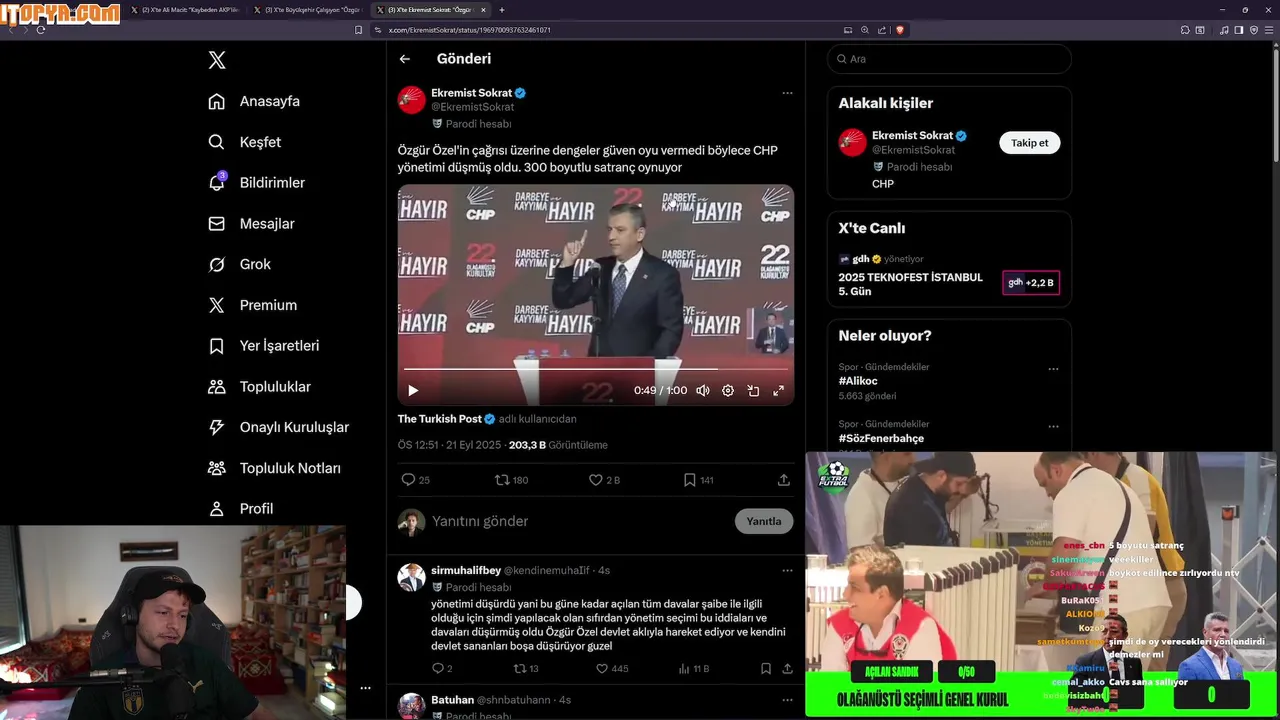This screenshot has height=720, width=1280.
Task: Bookmark sirmuhalifbey's comment
Action: pos(766,668)
